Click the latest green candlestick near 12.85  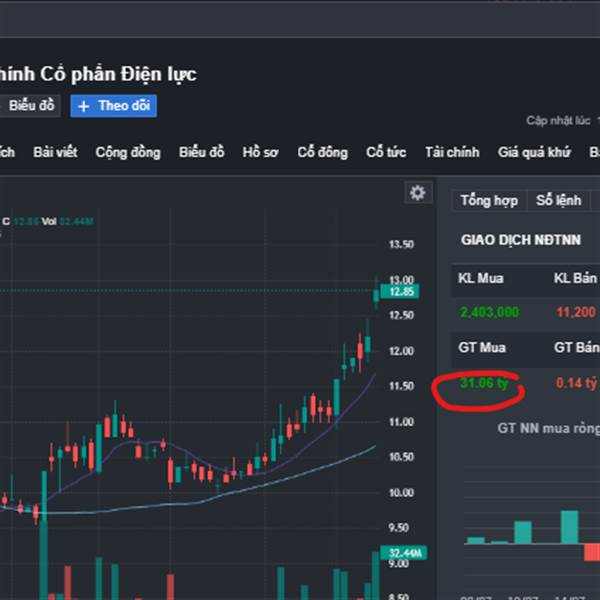click(x=376, y=296)
